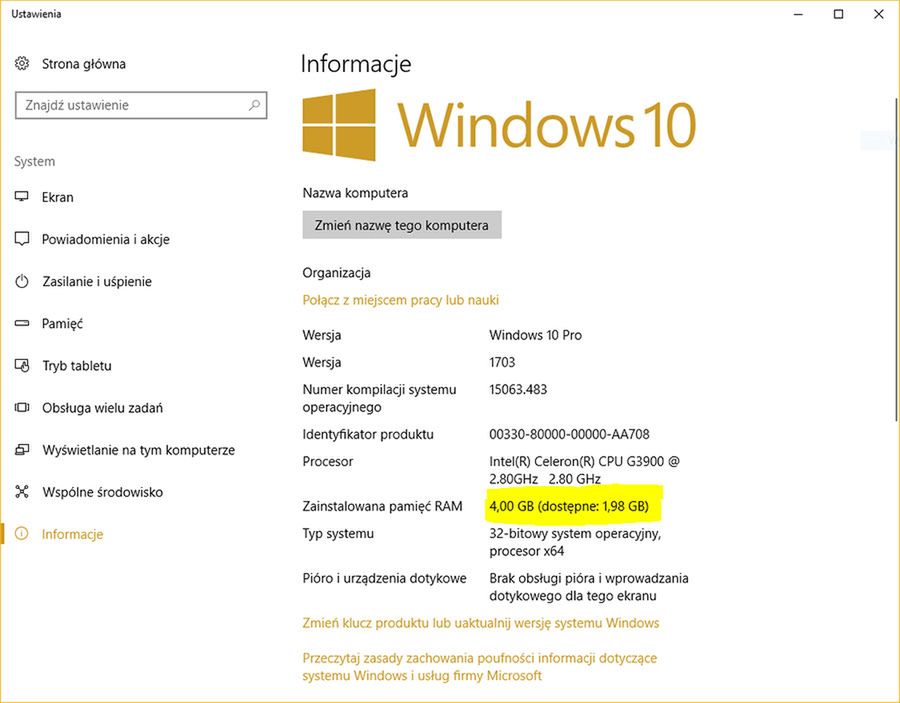Click the Typ systemu label

[x=338, y=534]
